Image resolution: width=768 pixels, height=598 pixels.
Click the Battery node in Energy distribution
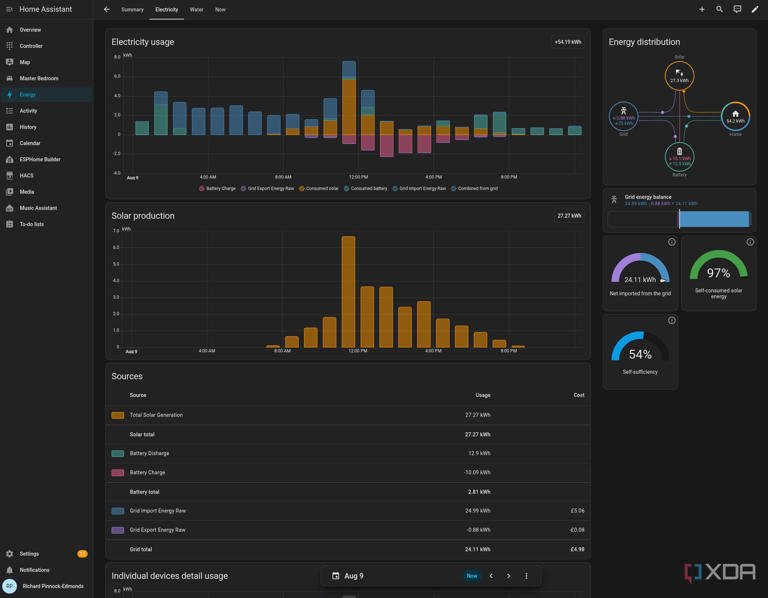click(x=679, y=157)
